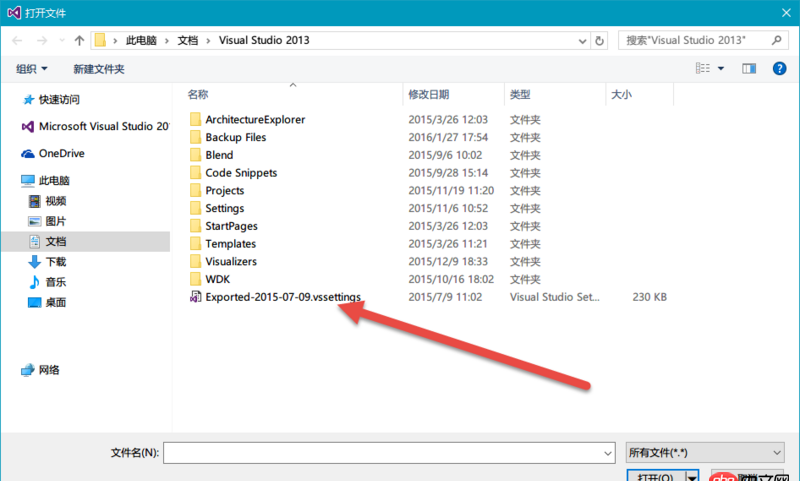Select OneDrive in navigation pane
The height and width of the screenshot is (481, 800).
[53, 153]
